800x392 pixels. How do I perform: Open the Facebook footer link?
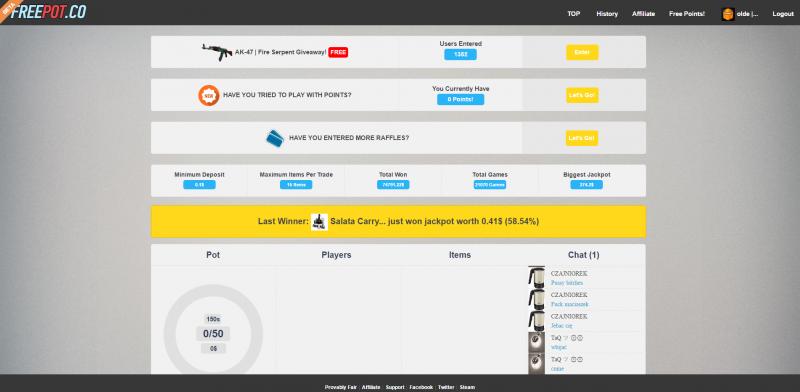pos(421,387)
